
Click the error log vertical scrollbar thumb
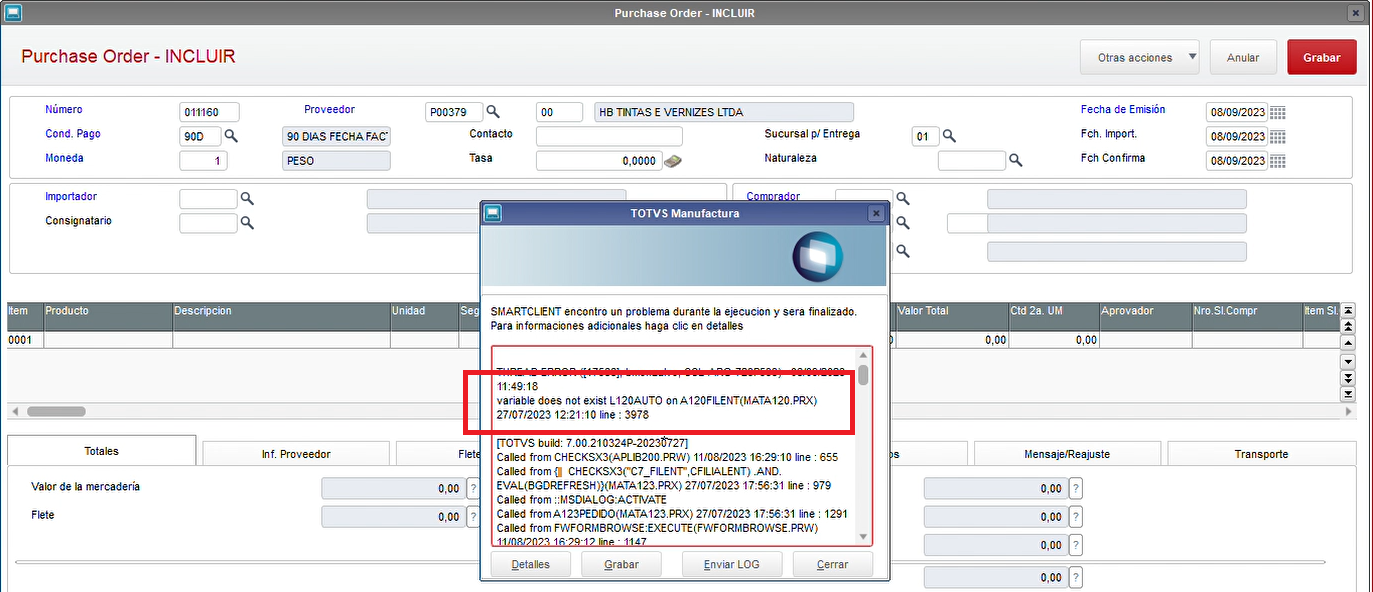pyautogui.click(x=863, y=375)
